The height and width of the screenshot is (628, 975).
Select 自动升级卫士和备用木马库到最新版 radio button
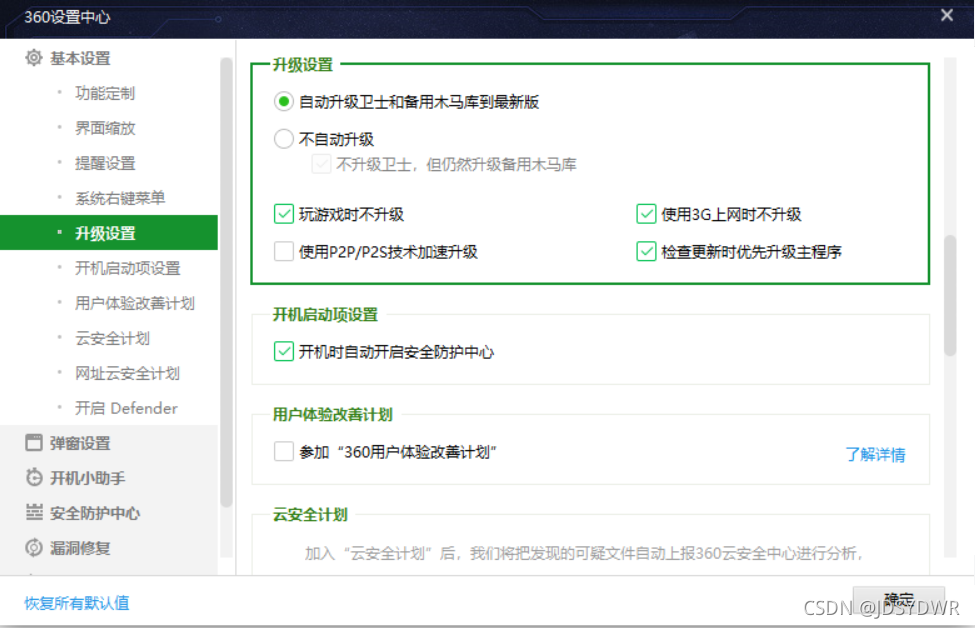click(284, 101)
